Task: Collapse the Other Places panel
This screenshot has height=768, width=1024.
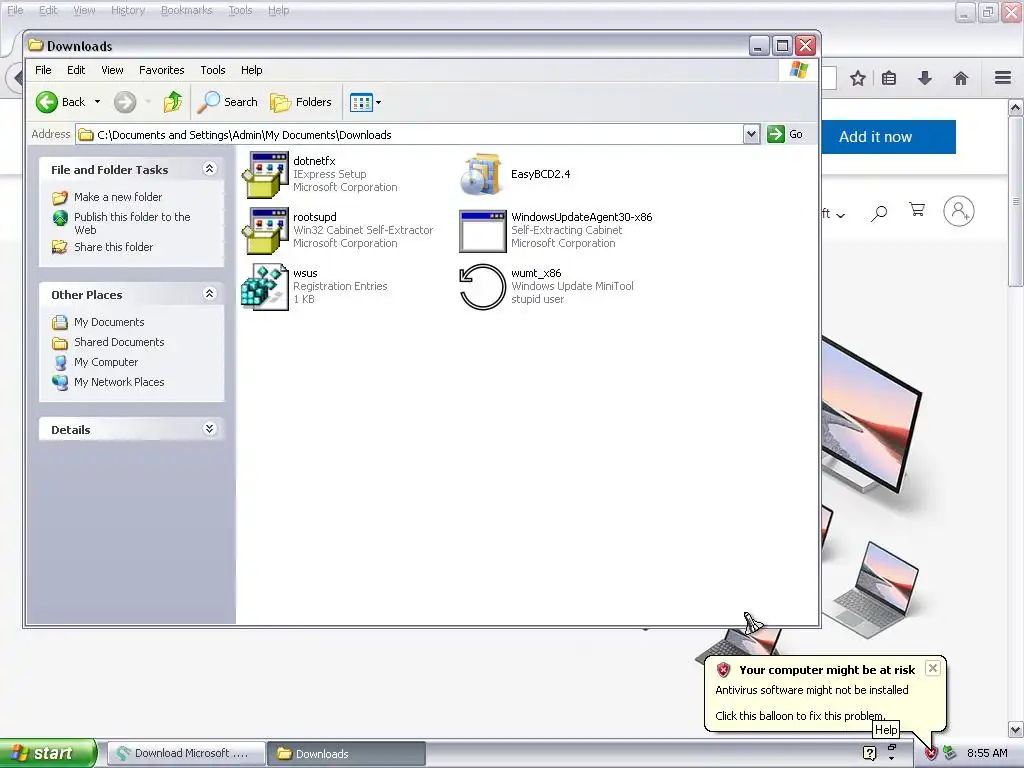Action: 210,293
